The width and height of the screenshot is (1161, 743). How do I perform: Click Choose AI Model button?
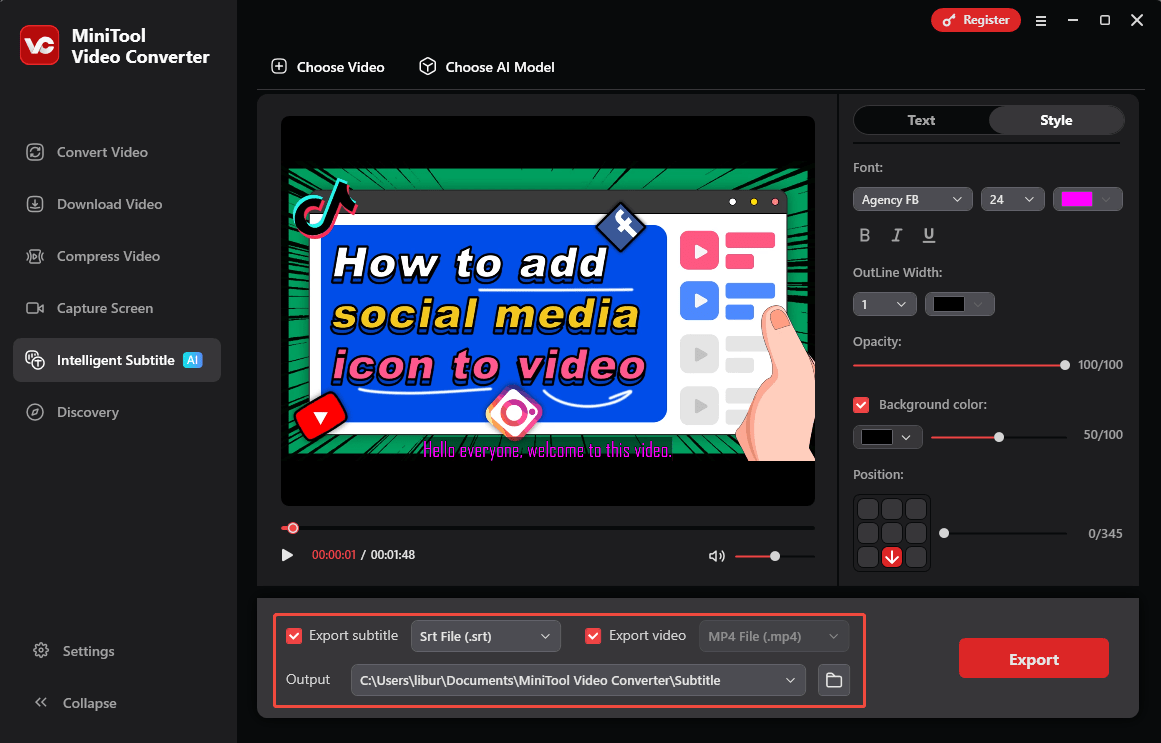(486, 67)
